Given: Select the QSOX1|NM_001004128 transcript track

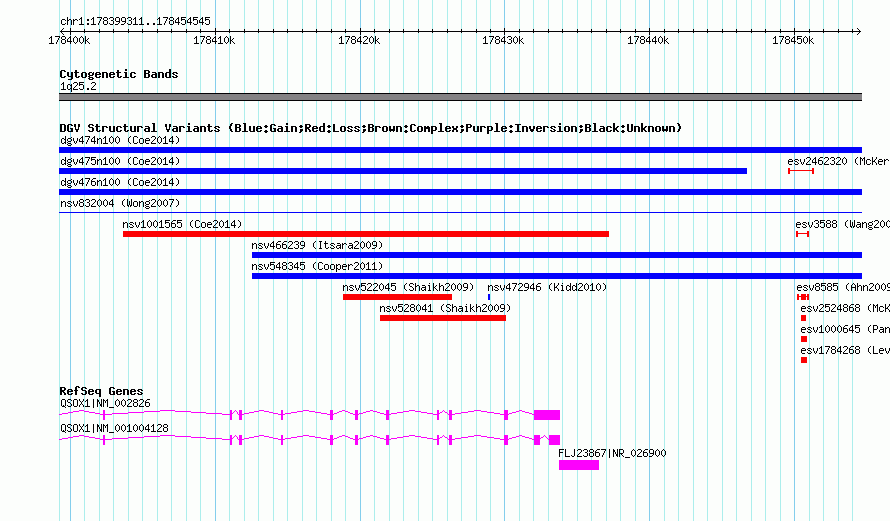Looking at the screenshot, I should (x=309, y=440).
